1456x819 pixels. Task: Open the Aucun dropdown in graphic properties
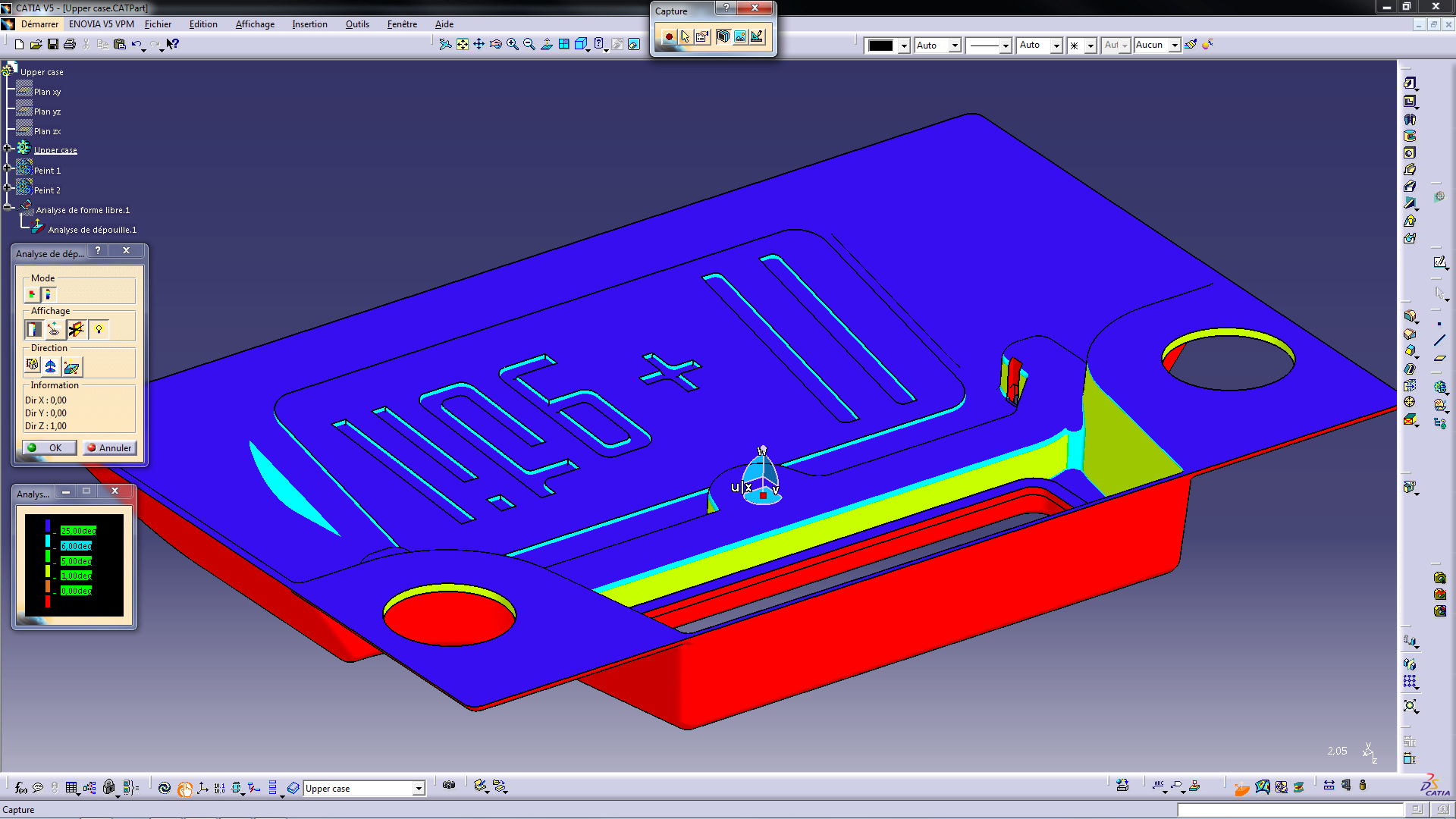[x=1175, y=45]
